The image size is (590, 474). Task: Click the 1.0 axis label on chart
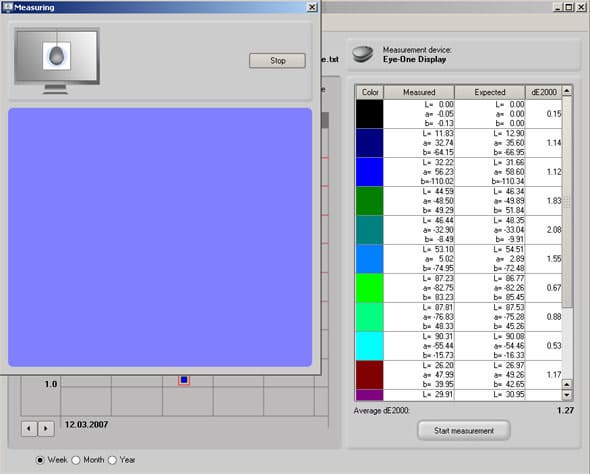(x=51, y=384)
